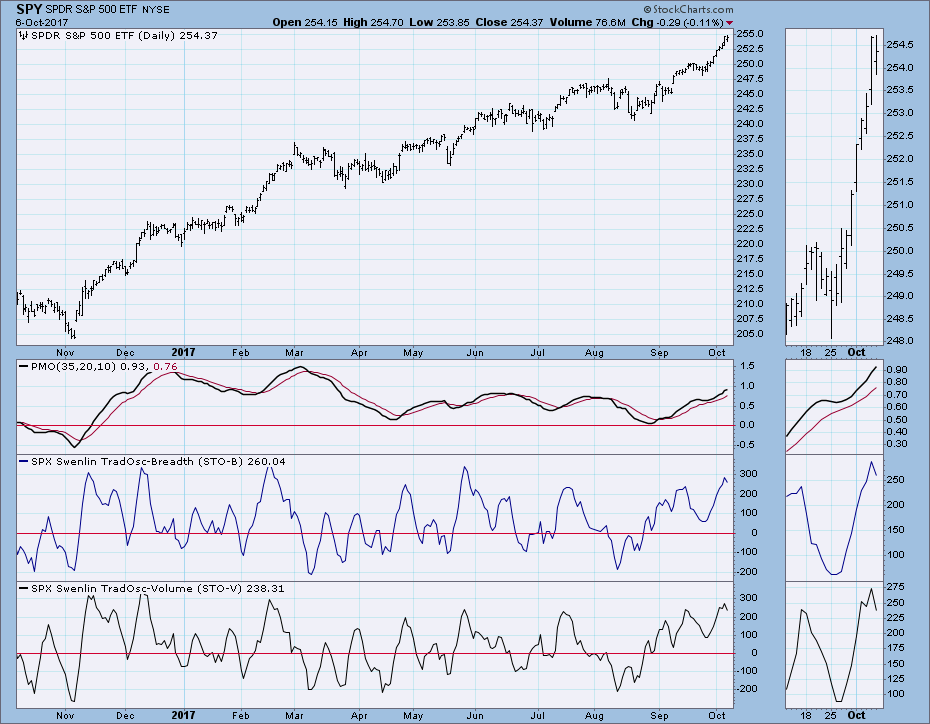Click the Nov label under price chart
This screenshot has width=930, height=724.
tap(65, 353)
